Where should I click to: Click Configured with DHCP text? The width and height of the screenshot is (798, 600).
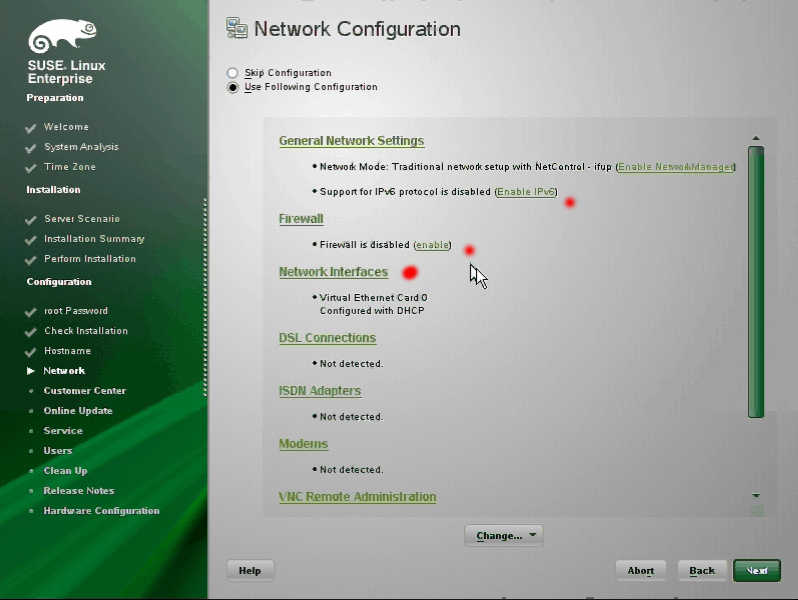point(372,311)
